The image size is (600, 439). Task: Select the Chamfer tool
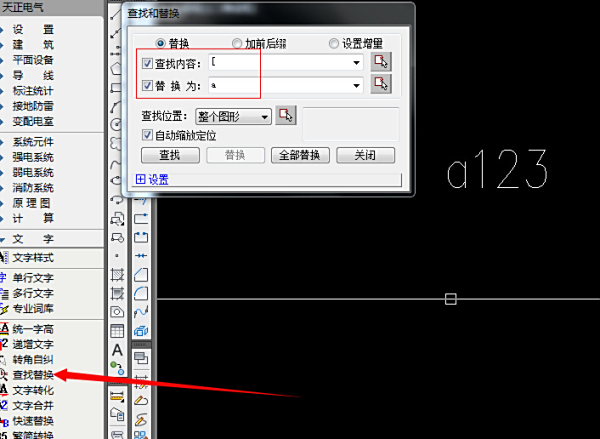141,275
